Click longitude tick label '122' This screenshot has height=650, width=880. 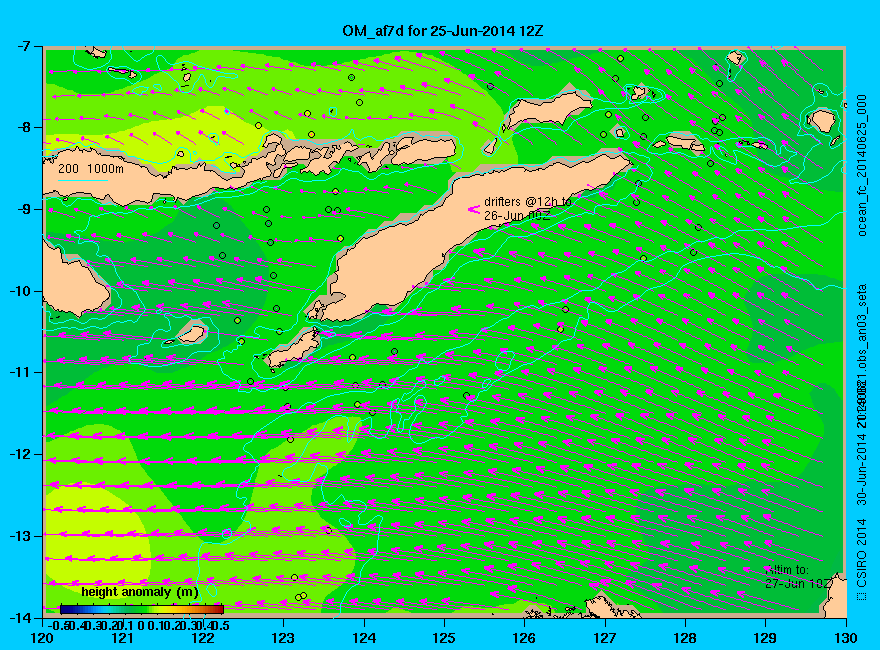point(203,638)
